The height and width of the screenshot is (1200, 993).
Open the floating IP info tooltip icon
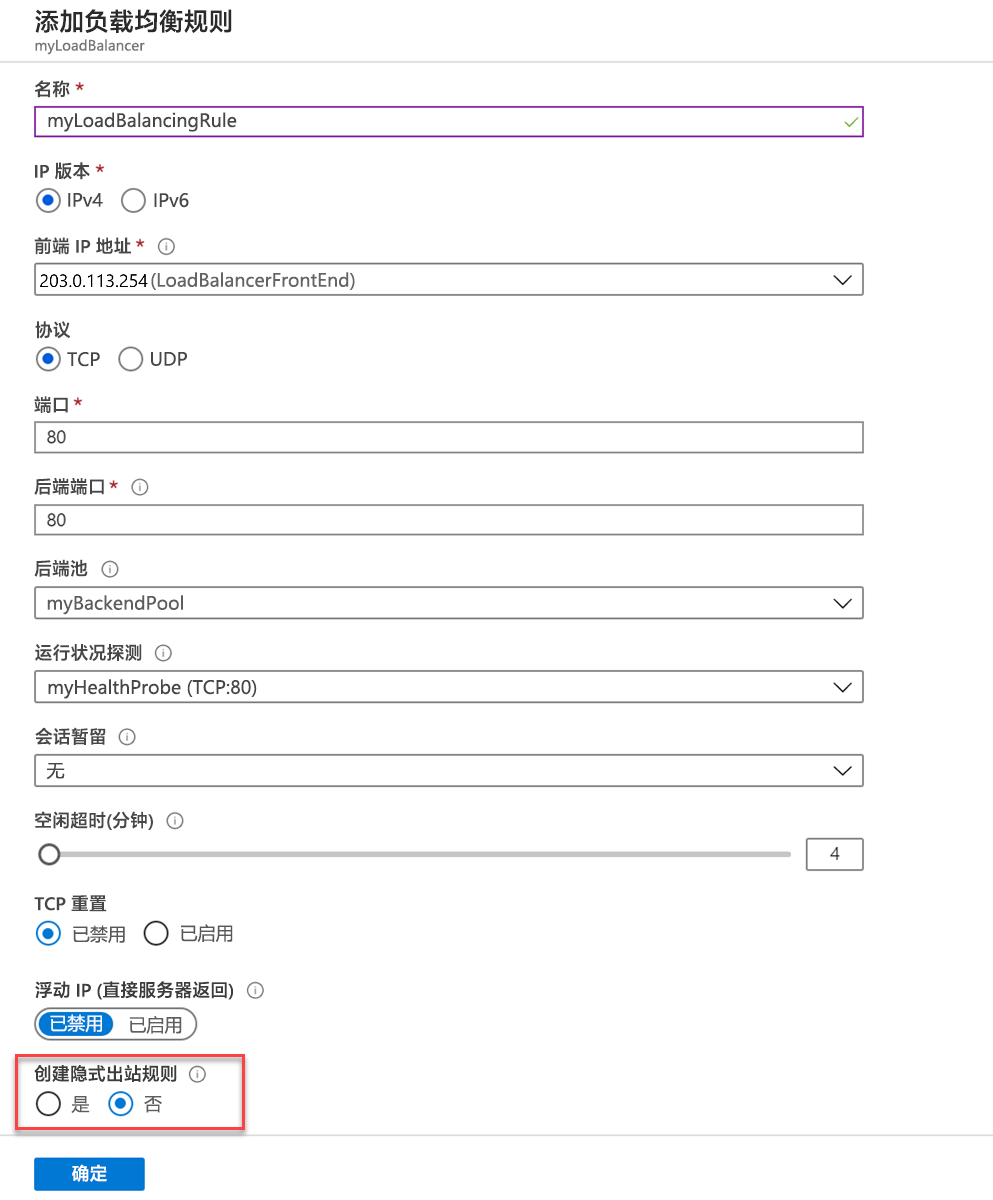tap(256, 990)
